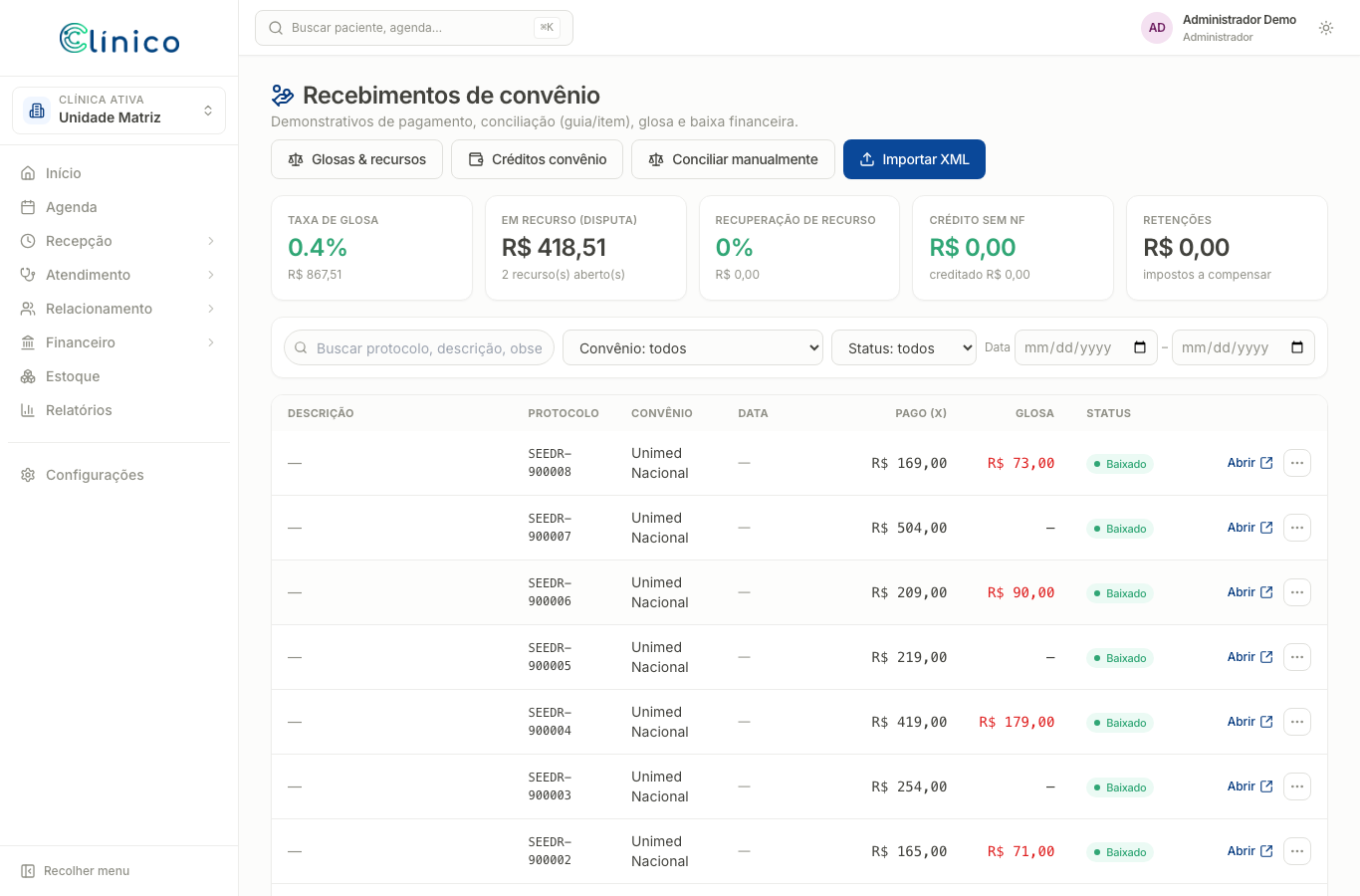Click the PAGO (X) column header

tap(921, 413)
